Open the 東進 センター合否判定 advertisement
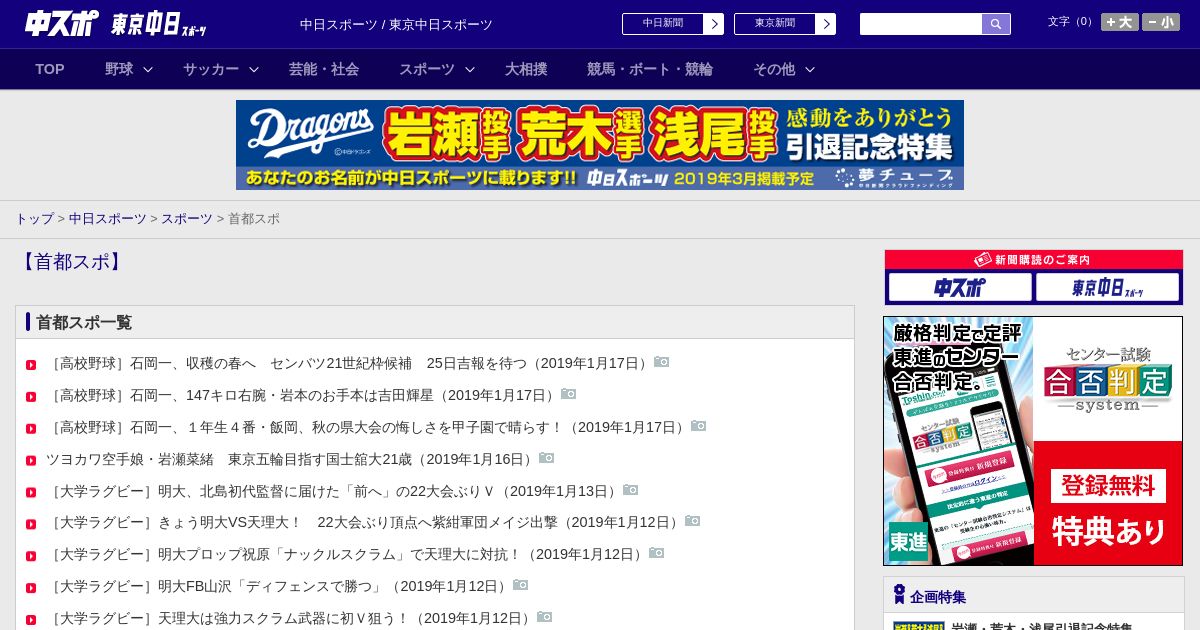The height and width of the screenshot is (630, 1200). tap(1033, 441)
